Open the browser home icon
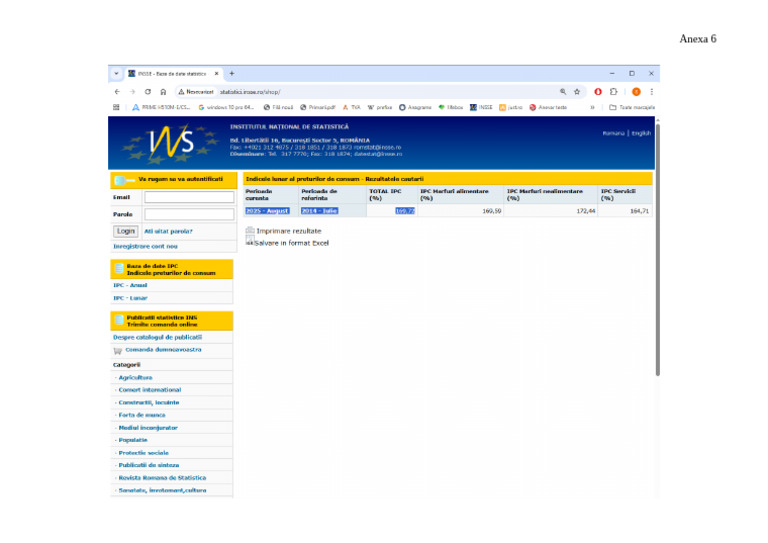 (163, 92)
